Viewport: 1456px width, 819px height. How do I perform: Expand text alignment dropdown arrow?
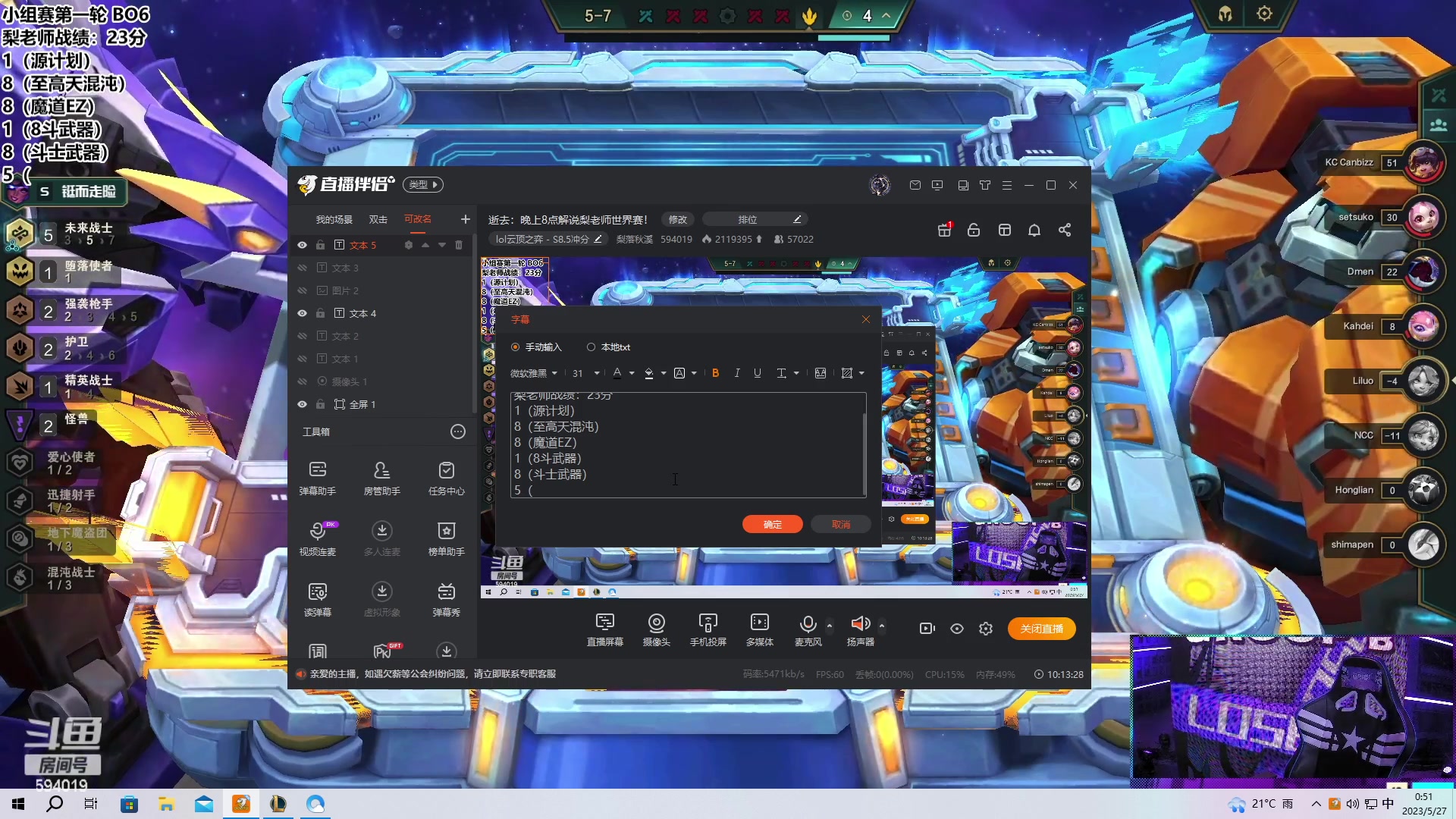point(796,373)
